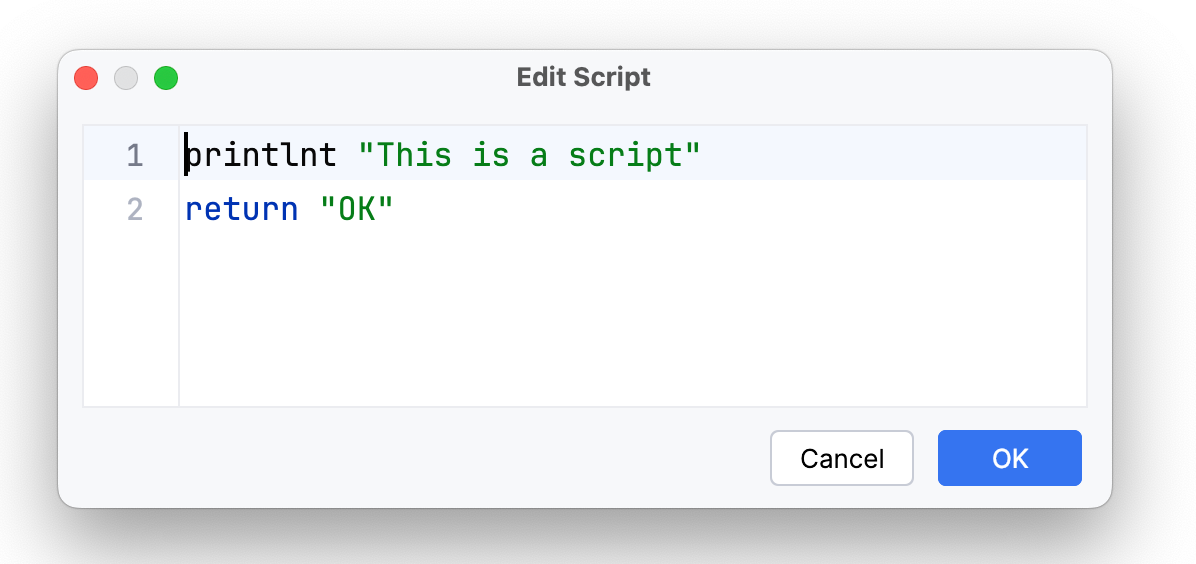The image size is (1196, 564).
Task: Place cursor in the printlnt word
Action: click(261, 156)
